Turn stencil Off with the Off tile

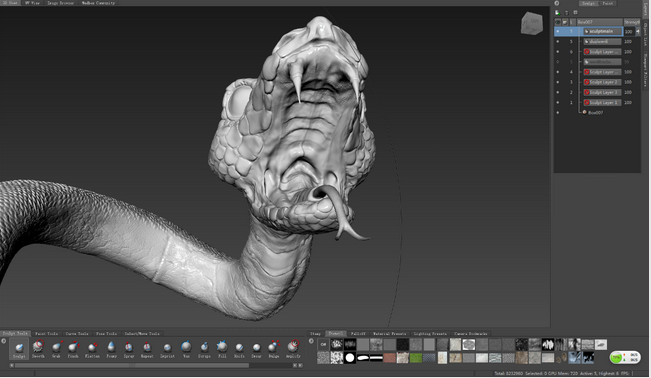click(x=323, y=344)
